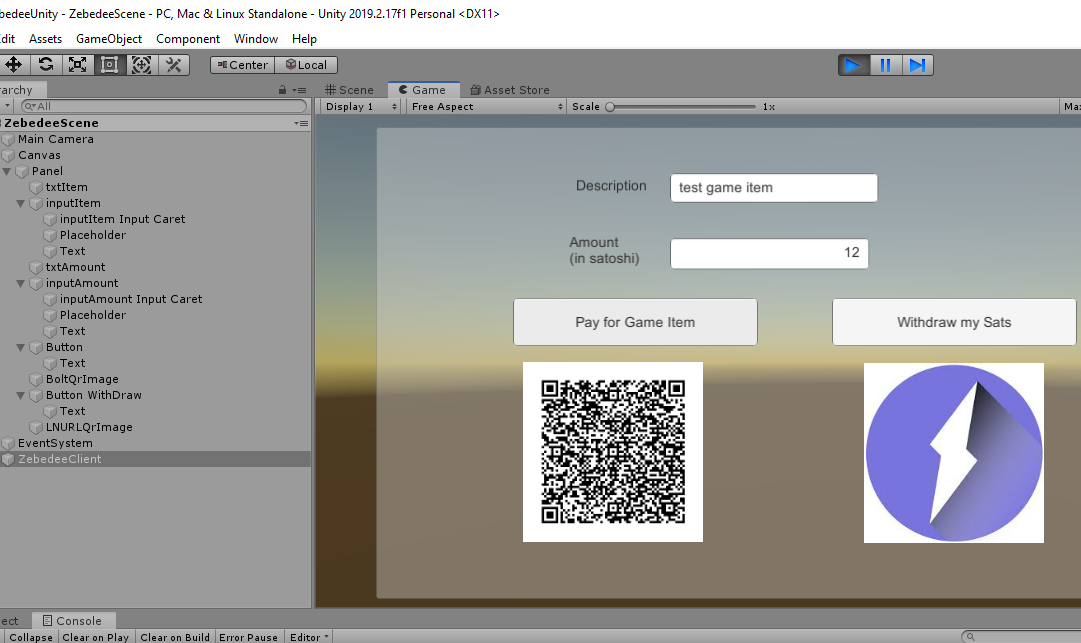Click inputItem Input Caret cube icon
The width and height of the screenshot is (1081, 643).
[50, 219]
